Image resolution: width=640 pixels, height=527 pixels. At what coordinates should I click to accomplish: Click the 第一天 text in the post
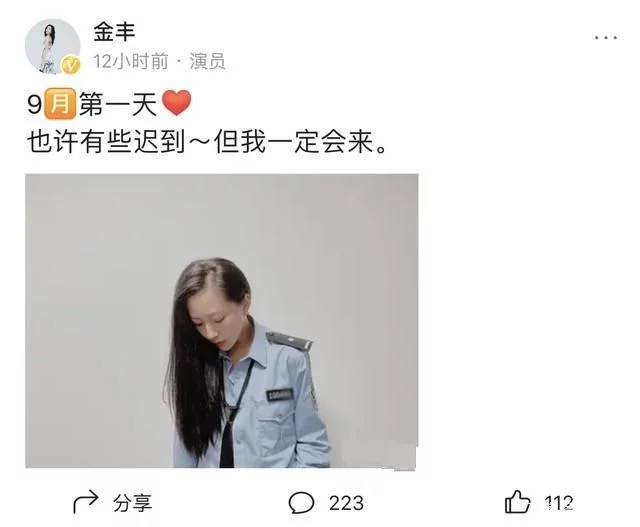tap(118, 104)
